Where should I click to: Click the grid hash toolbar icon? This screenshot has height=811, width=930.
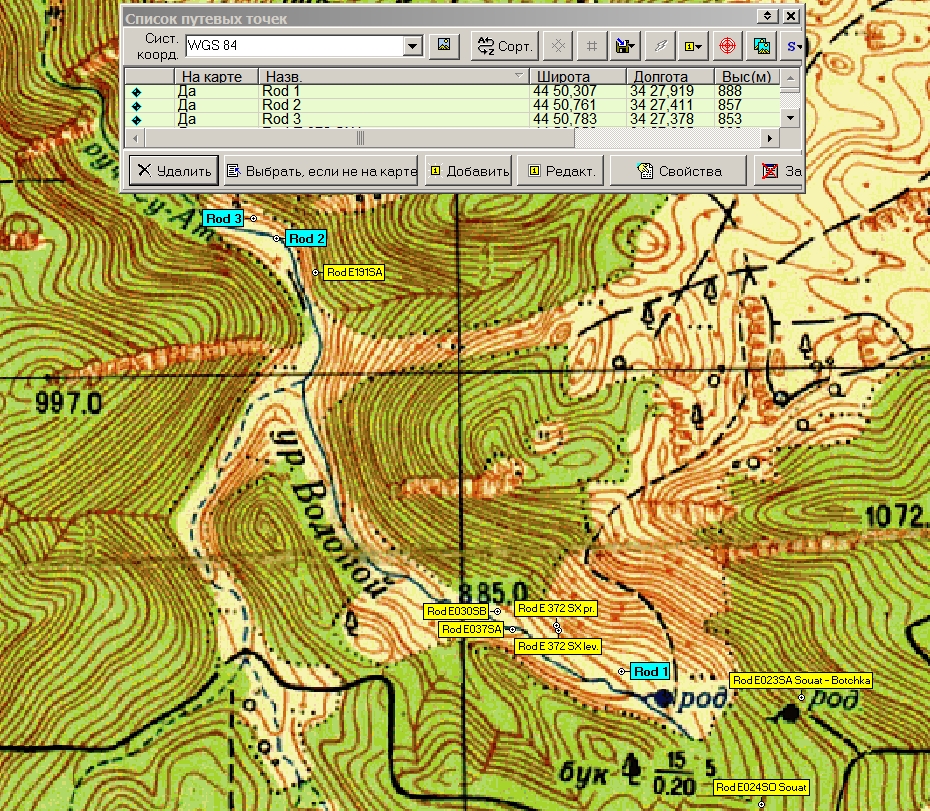591,46
